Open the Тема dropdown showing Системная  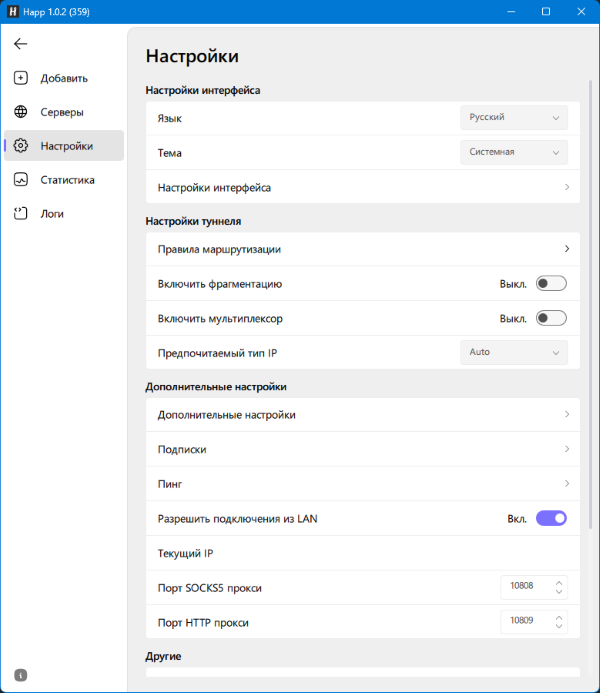[514, 152]
